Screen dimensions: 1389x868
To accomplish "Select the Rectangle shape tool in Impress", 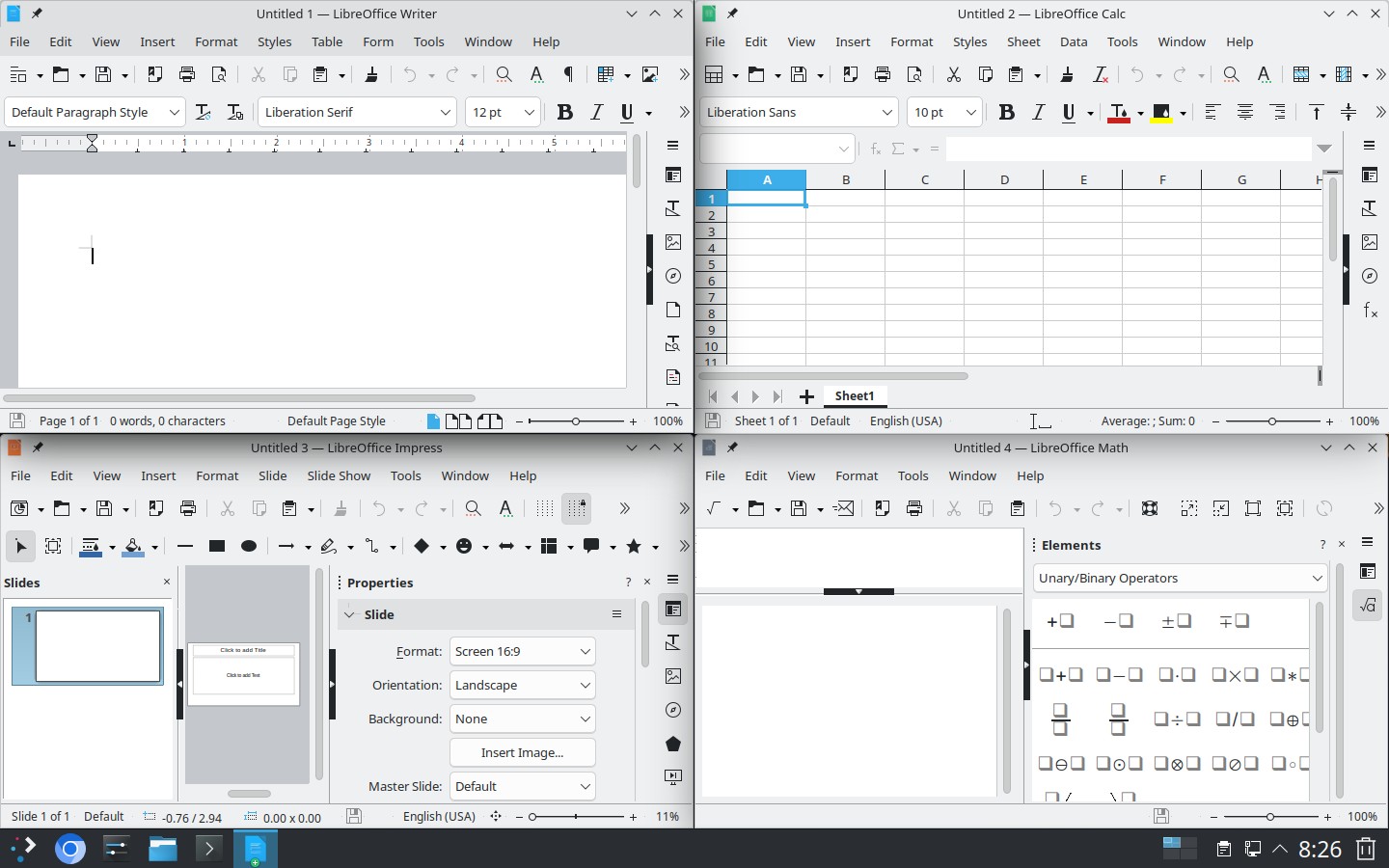I will [x=217, y=547].
